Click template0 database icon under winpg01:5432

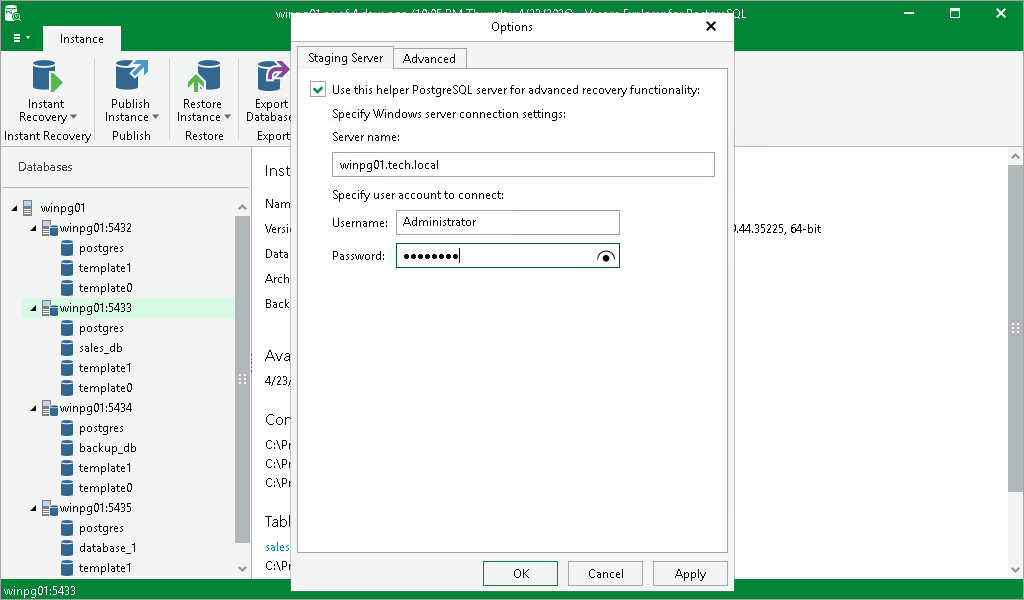(x=67, y=288)
